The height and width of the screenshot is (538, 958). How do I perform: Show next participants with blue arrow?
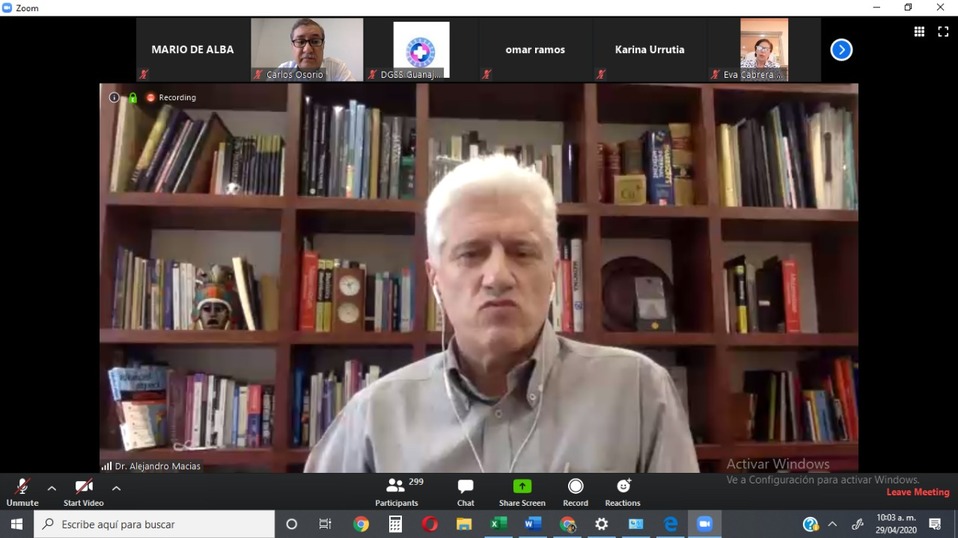(841, 49)
